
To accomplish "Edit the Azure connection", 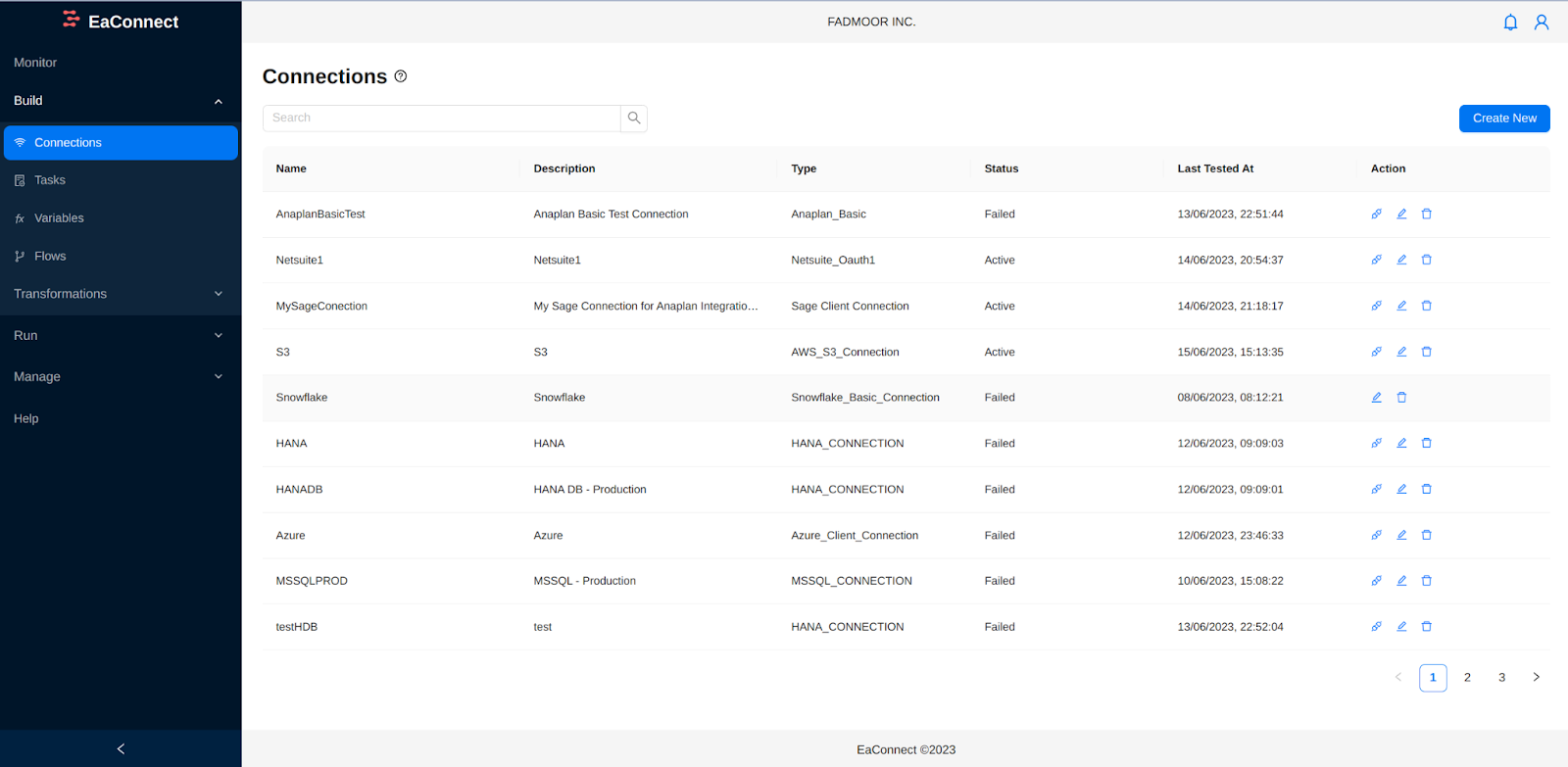I will coord(1401,535).
